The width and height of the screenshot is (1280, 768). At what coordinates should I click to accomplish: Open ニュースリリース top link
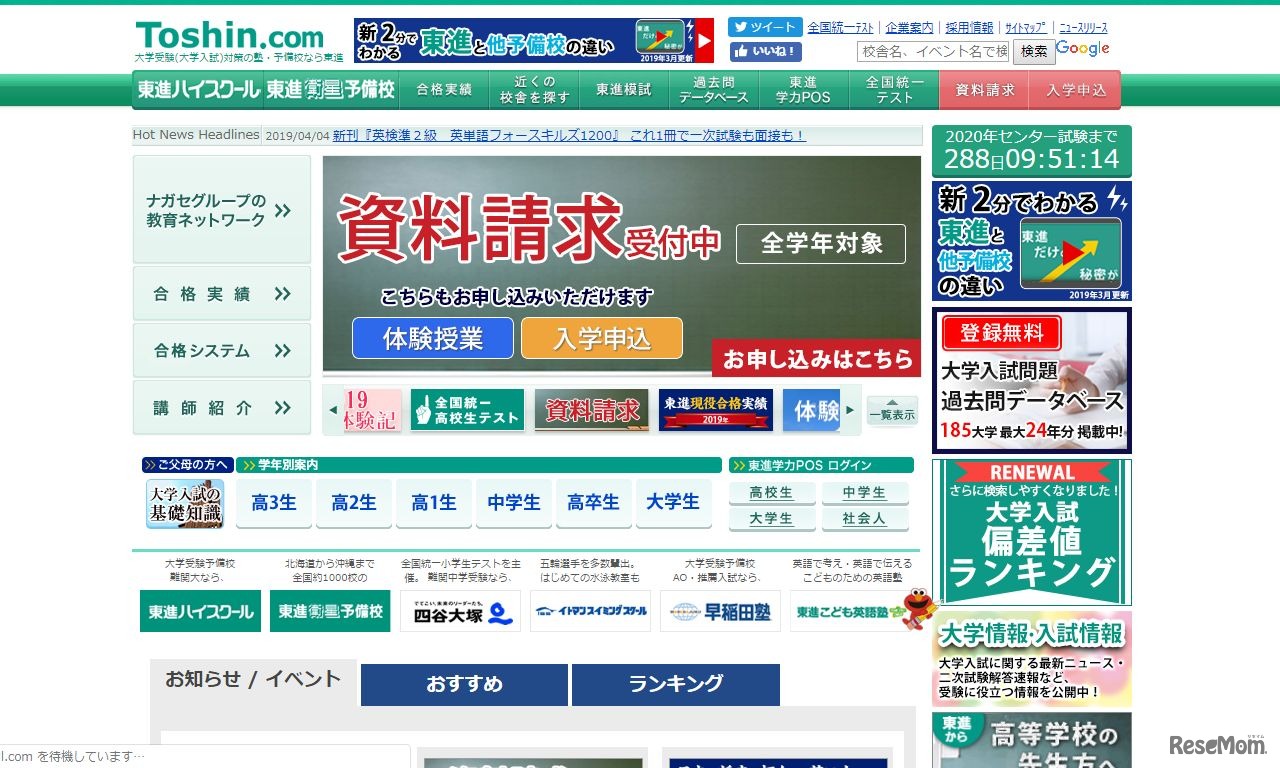(1083, 28)
